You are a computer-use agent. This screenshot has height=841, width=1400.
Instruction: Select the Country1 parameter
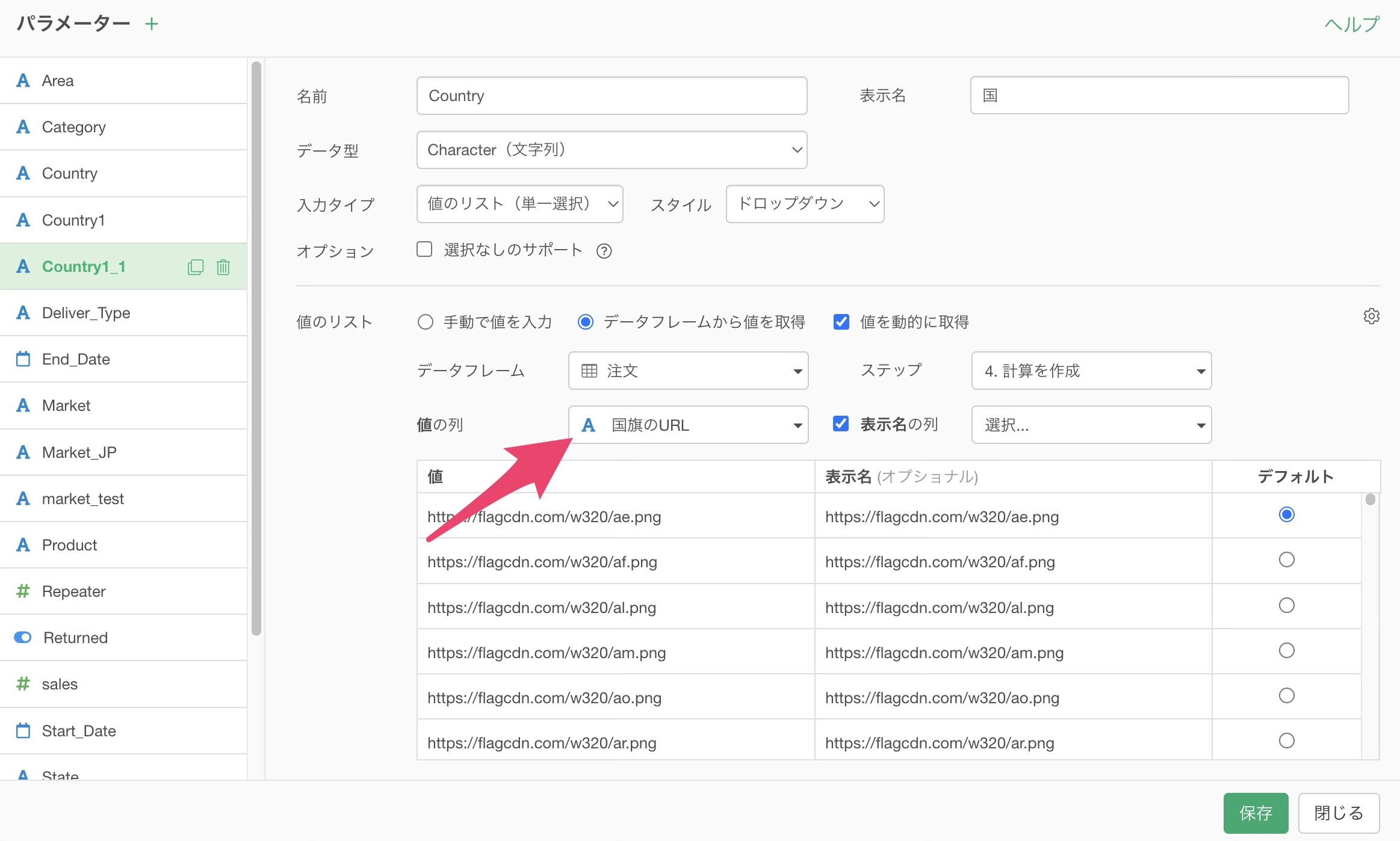pos(123,220)
